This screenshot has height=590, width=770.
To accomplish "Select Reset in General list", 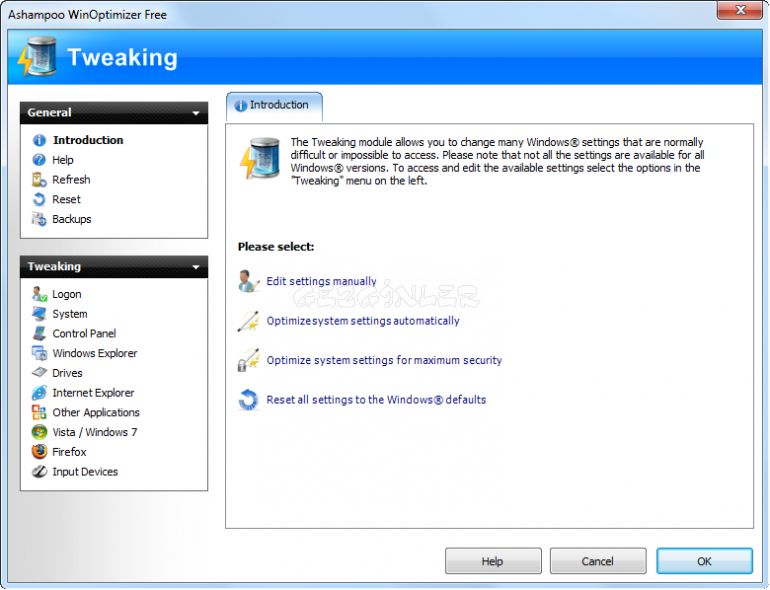I will (x=66, y=199).
